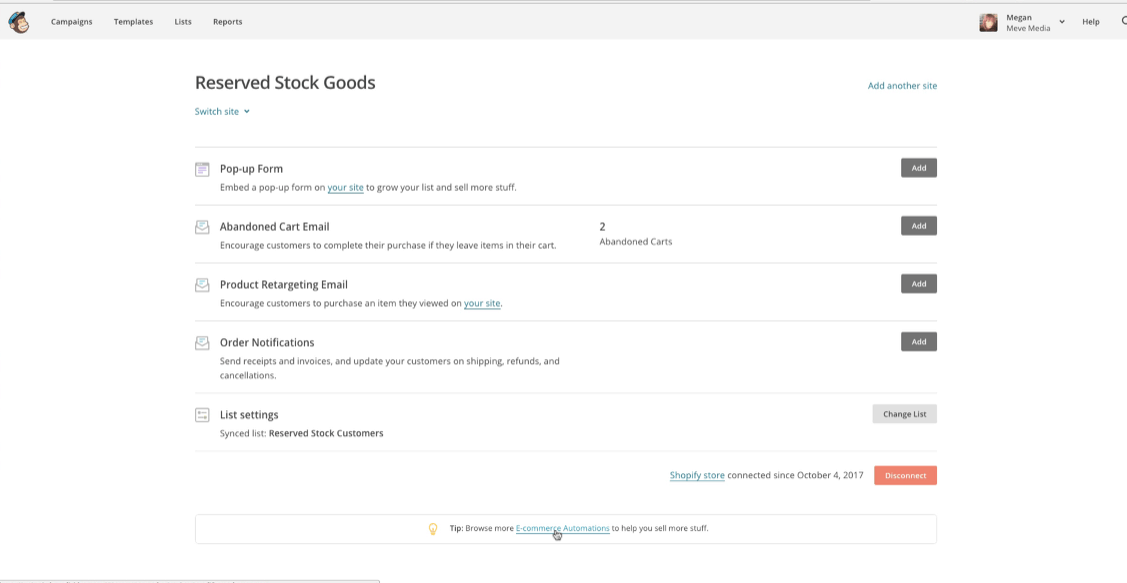Click the Product Retargeting Email envelope icon
Image resolution: width=1127 pixels, height=583 pixels.
202,285
